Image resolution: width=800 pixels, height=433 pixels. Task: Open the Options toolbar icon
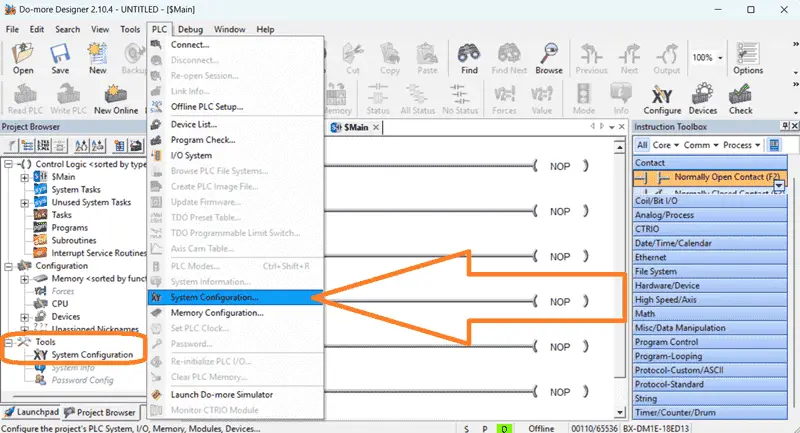748,59
